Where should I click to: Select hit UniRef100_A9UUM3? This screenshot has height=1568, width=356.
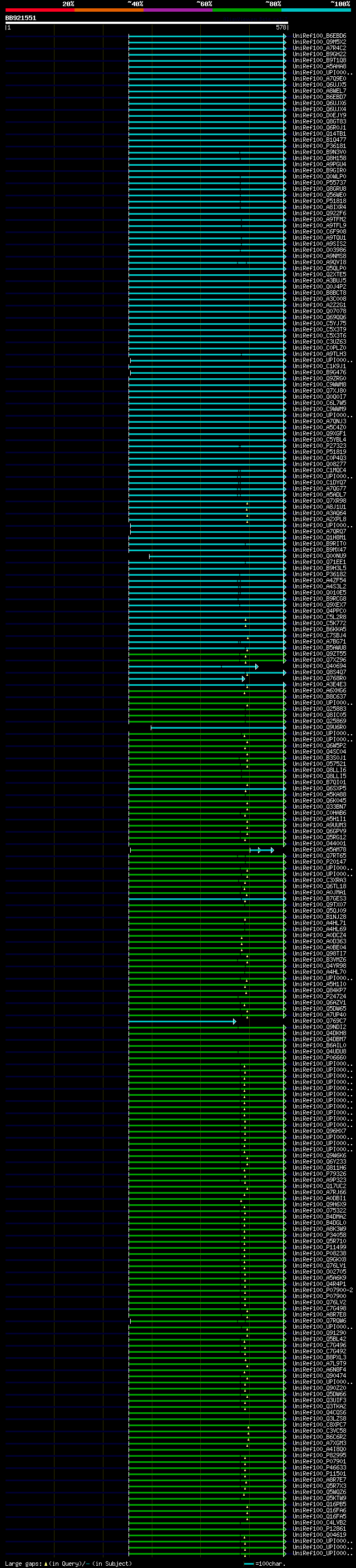[319, 825]
